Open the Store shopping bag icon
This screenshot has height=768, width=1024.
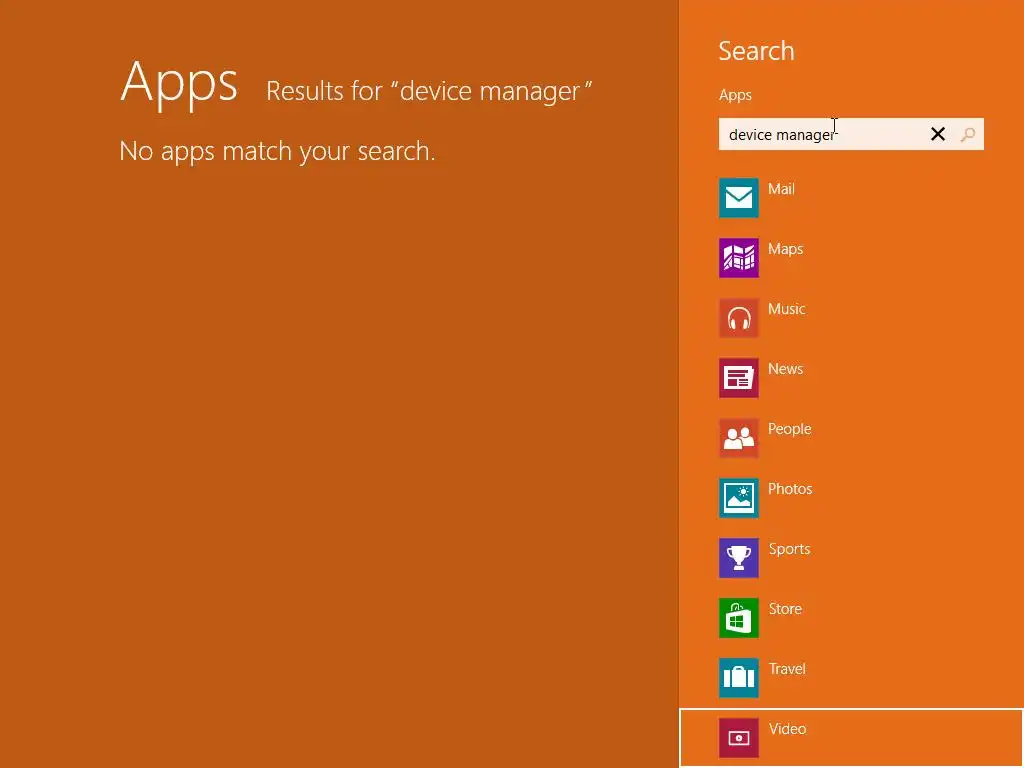coord(739,618)
